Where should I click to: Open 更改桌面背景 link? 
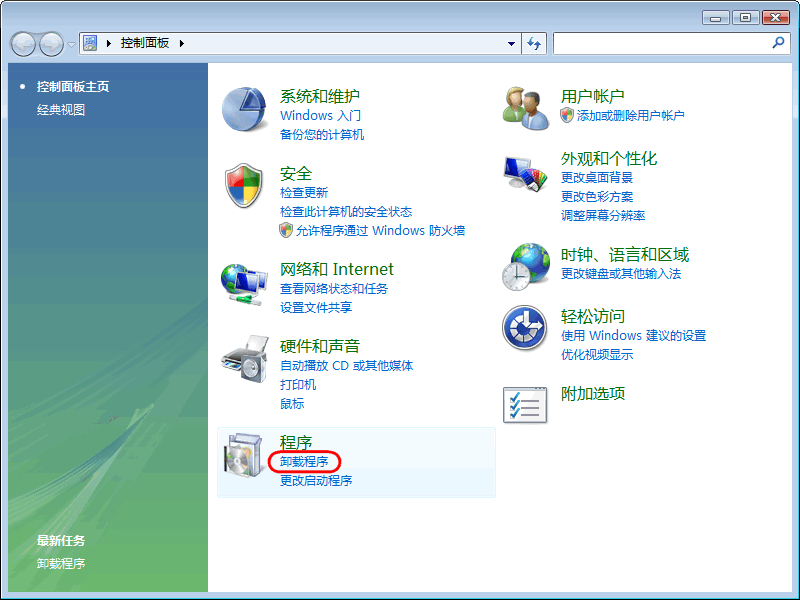pyautogui.click(x=597, y=177)
